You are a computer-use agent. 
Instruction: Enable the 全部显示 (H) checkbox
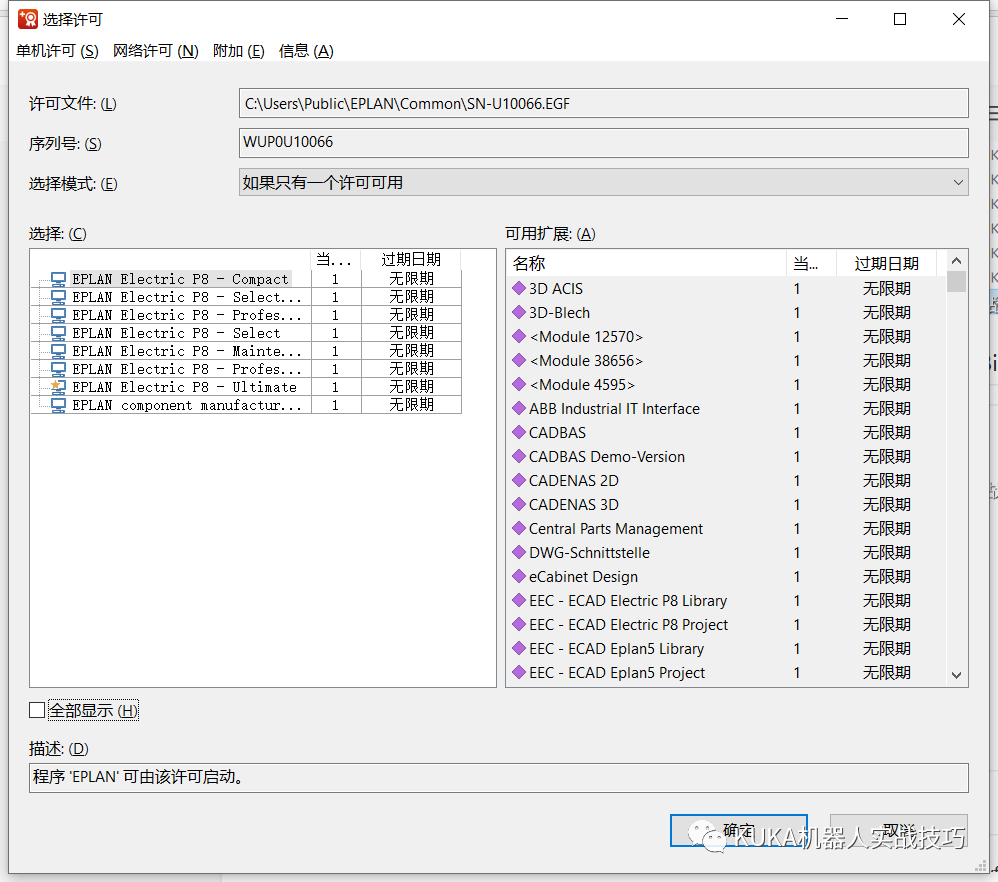pos(37,710)
